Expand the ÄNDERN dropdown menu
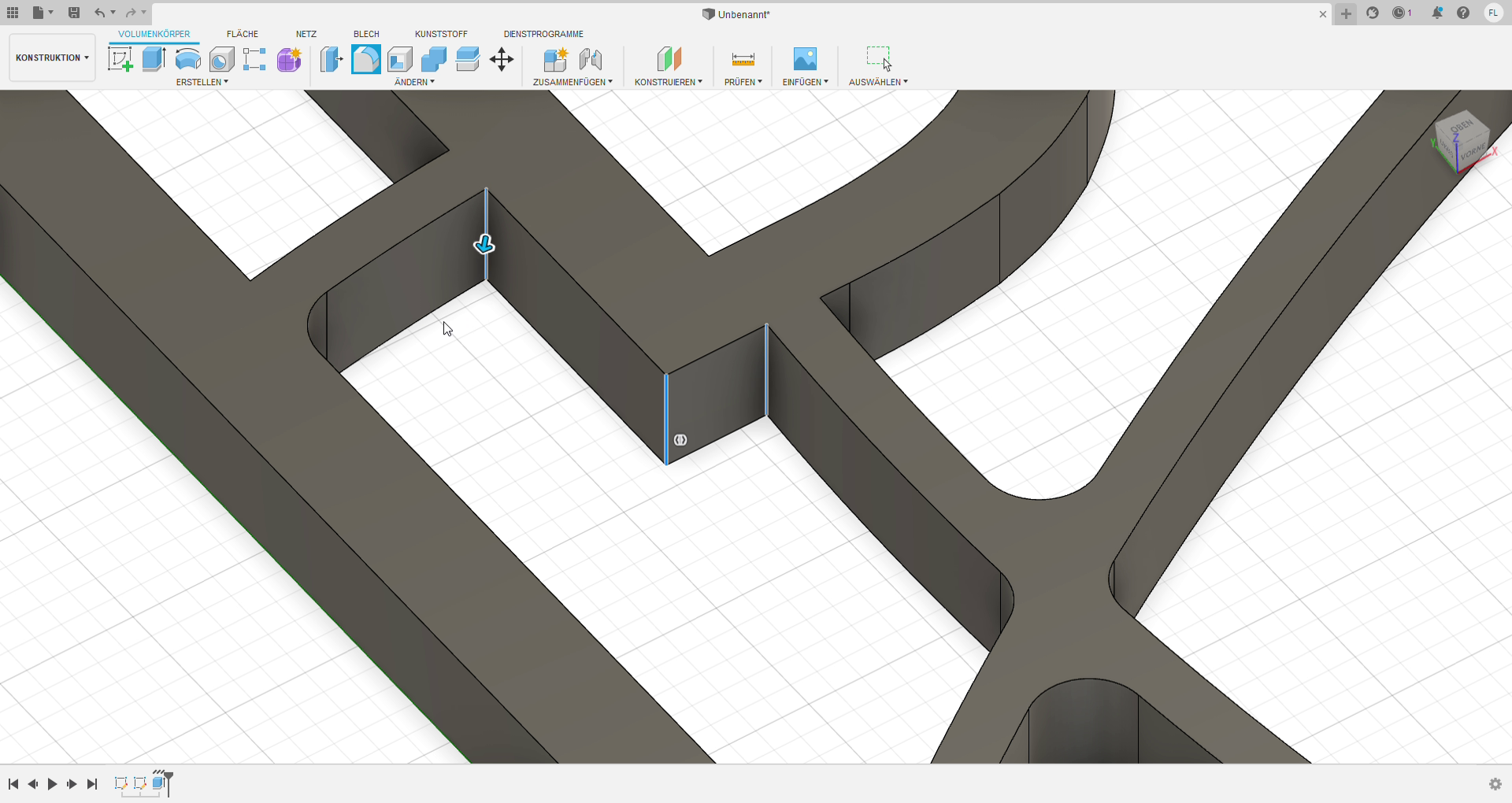This screenshot has width=1512, height=803. tap(414, 82)
